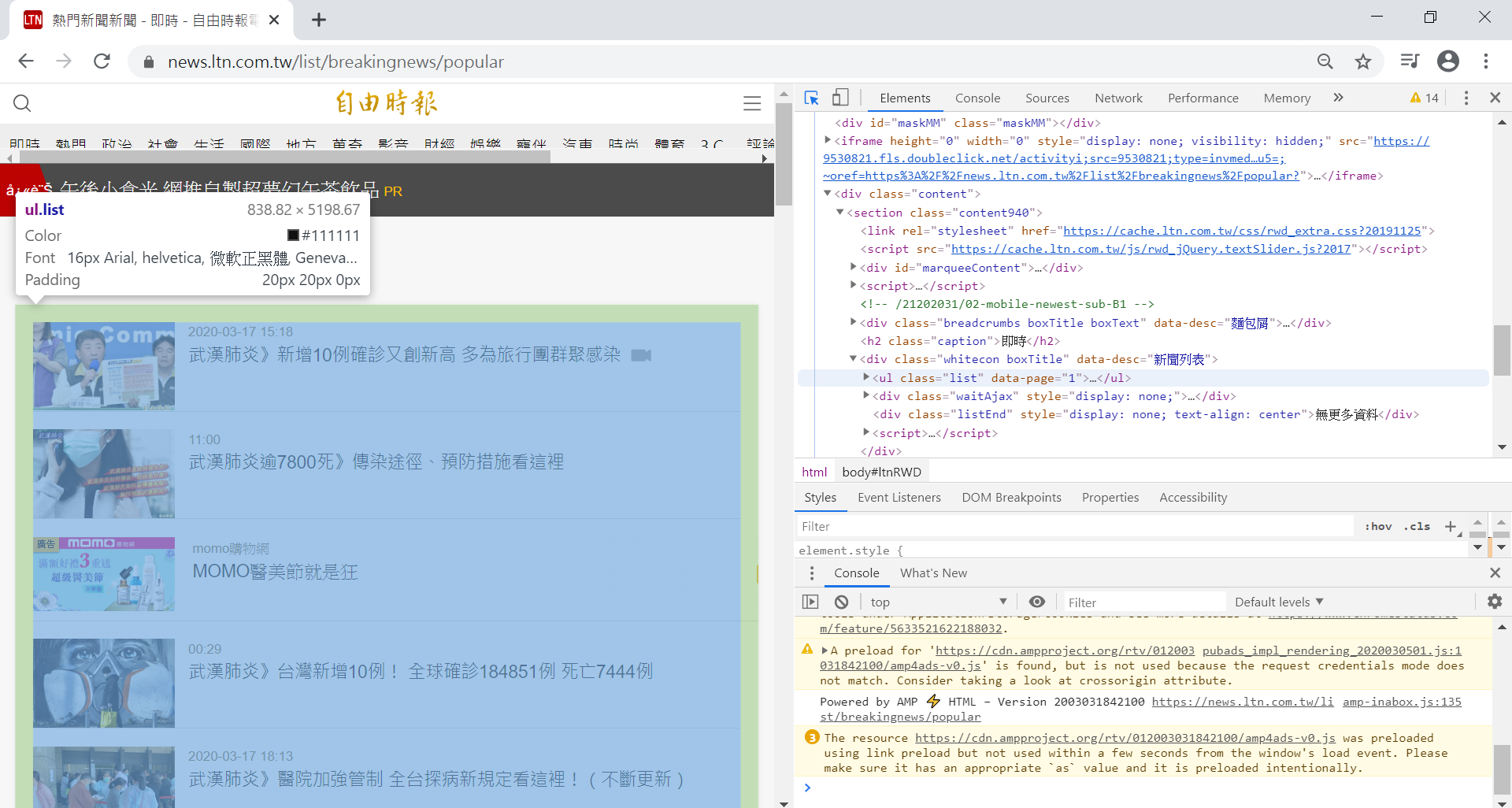1512x808 pixels.
Task: Open the Network tab
Action: (x=1118, y=98)
